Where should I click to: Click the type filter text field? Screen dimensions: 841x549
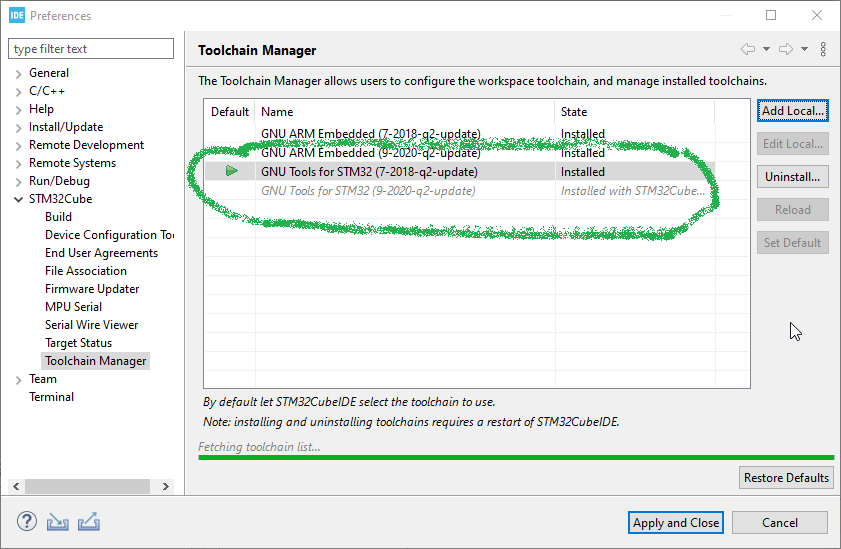pos(91,48)
